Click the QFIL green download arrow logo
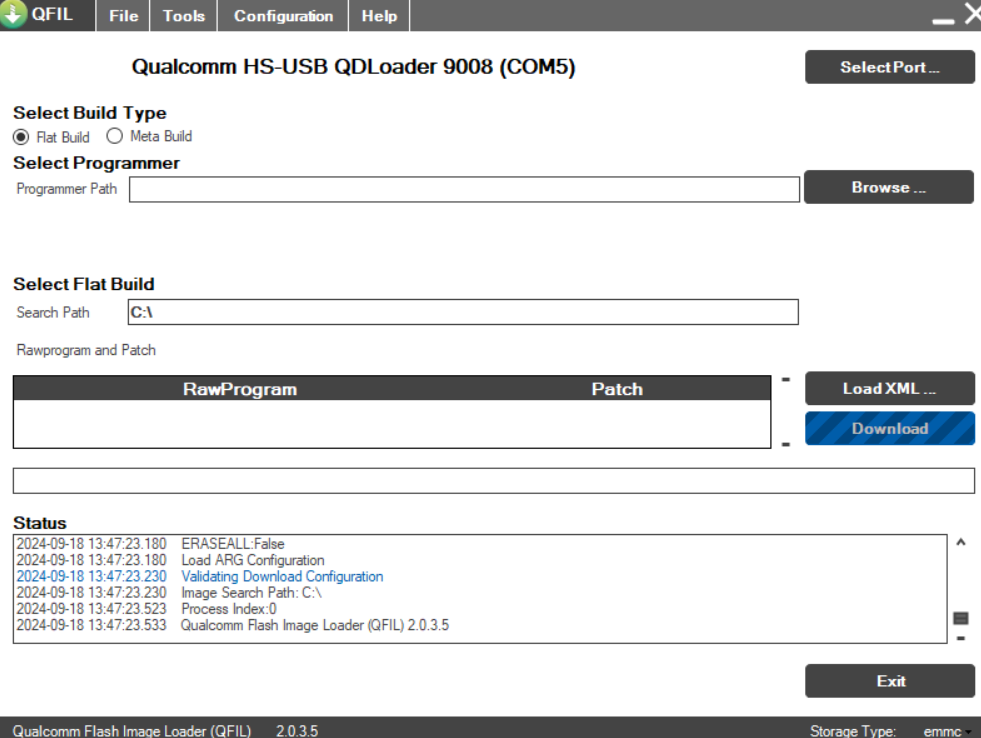The image size is (981, 738). click(x=13, y=13)
